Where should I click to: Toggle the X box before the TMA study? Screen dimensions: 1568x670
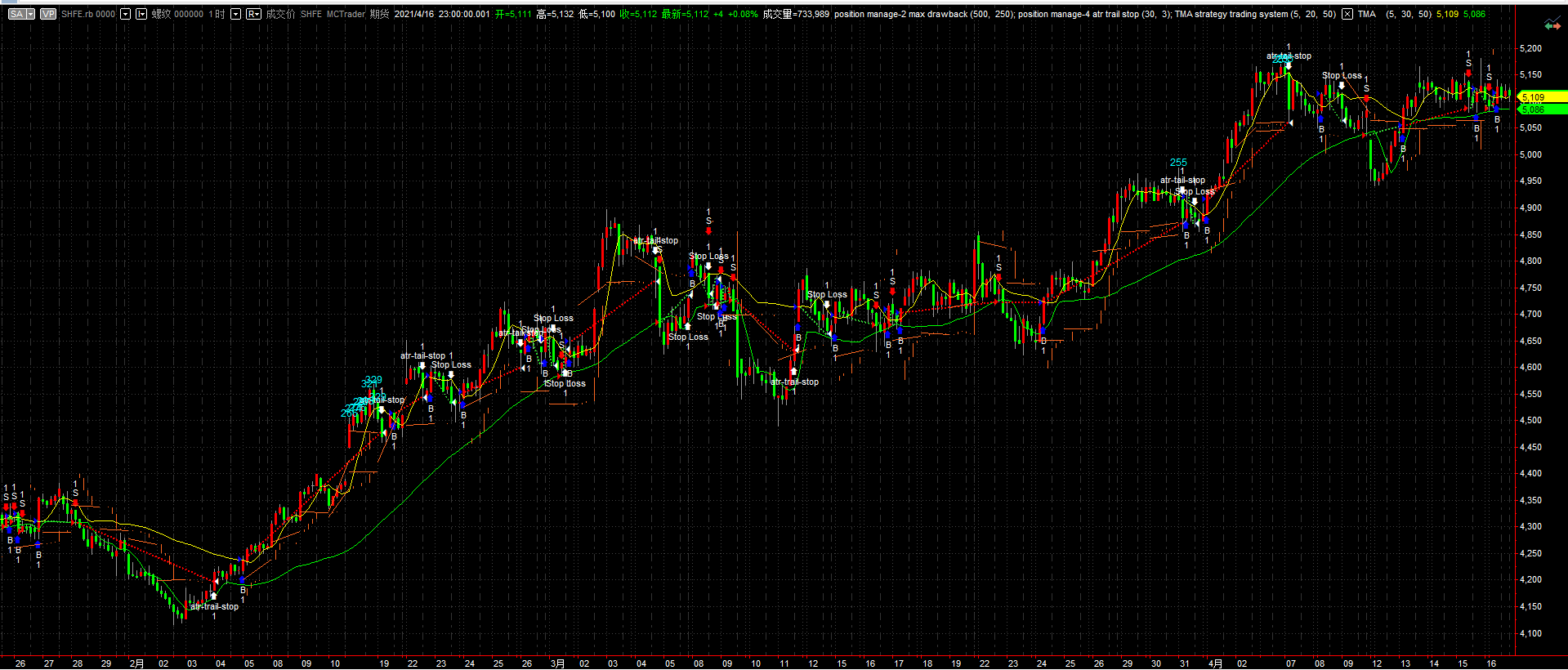pyautogui.click(x=1347, y=14)
